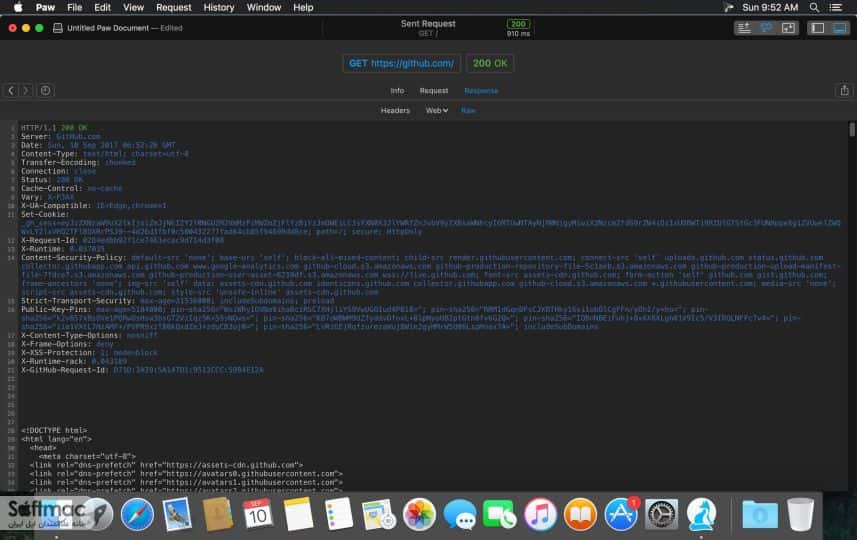Open the sort requests toolbar icon

click(744, 28)
